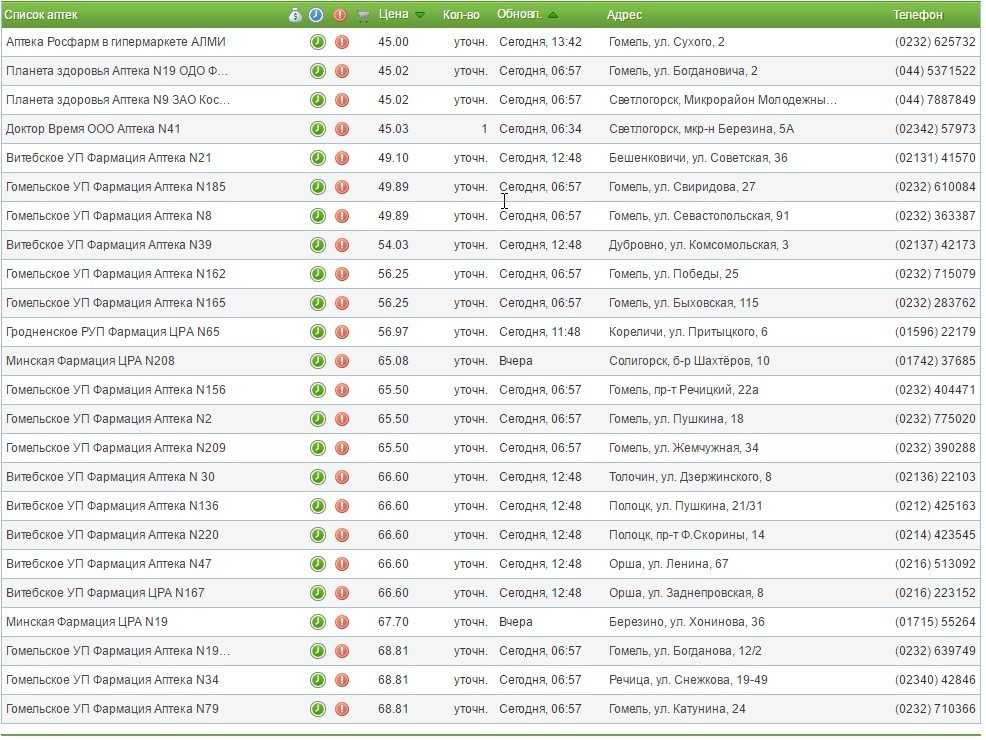Image resolution: width=986 pixels, height=740 pixels.
Task: Click the Список аптек column header
Action: coord(41,15)
